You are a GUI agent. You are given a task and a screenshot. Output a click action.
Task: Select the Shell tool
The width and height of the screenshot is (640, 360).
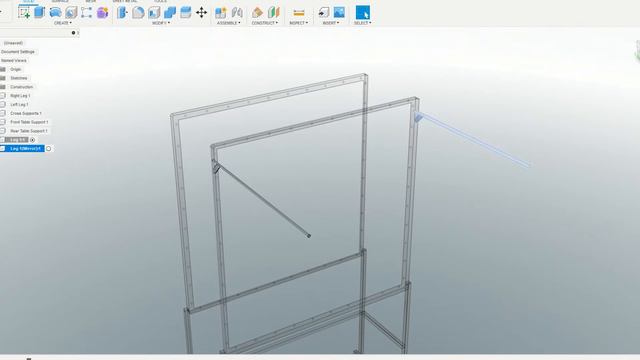(x=154, y=13)
